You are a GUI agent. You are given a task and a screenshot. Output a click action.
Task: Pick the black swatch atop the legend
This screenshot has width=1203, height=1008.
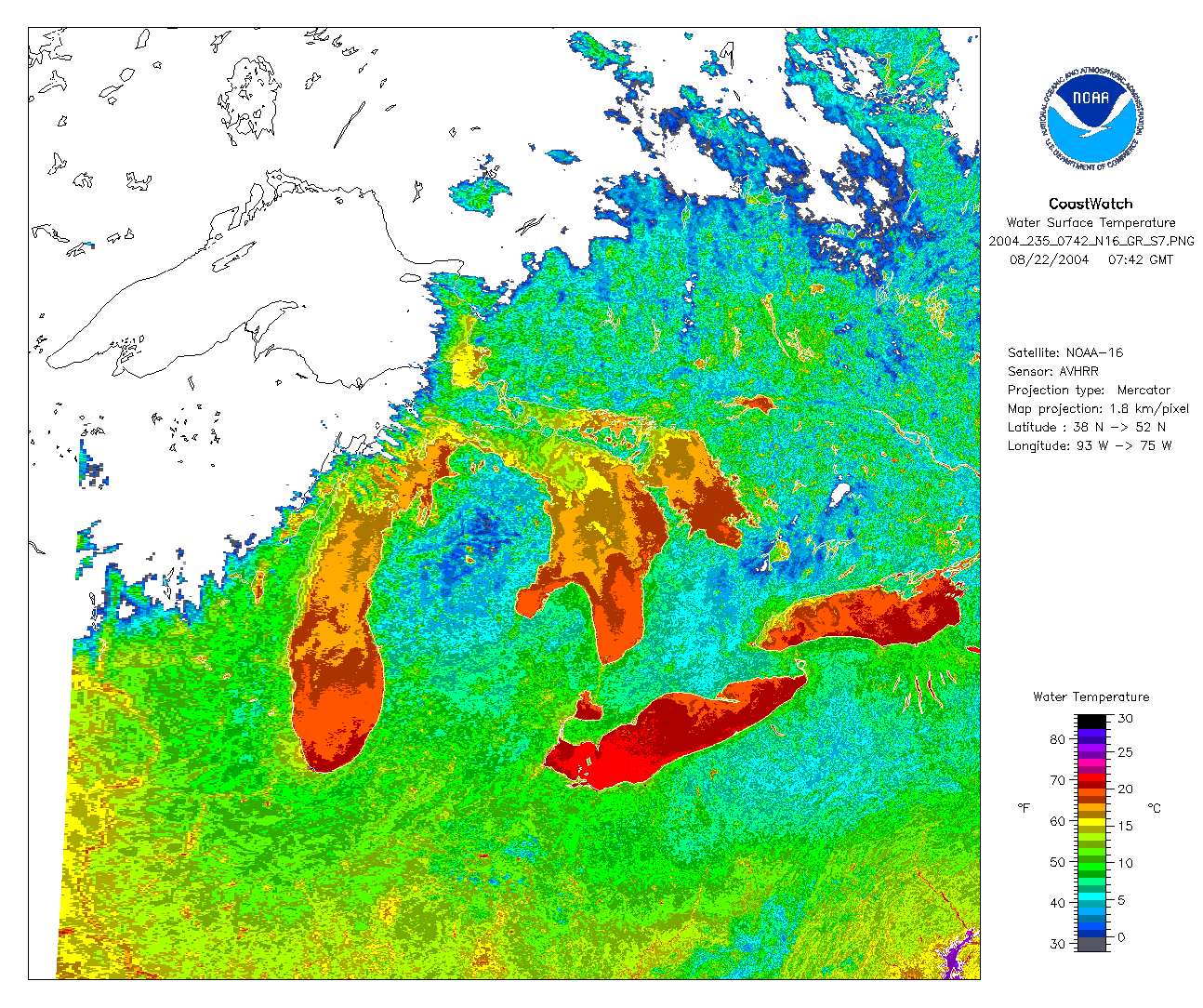[x=1092, y=721]
